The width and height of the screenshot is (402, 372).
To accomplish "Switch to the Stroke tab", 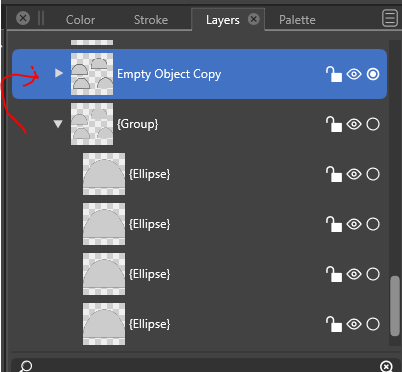I will (x=151, y=20).
